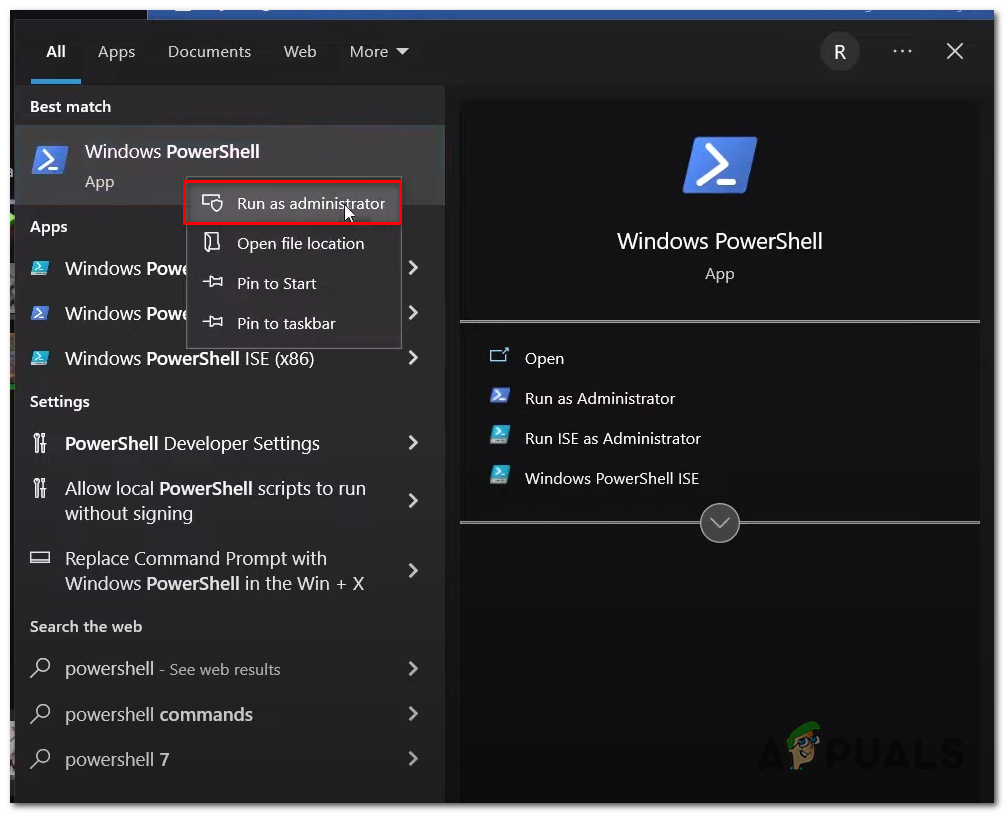Expand arrow for PowerShell Developer Settings
This screenshot has width=1005, height=814.
(413, 443)
